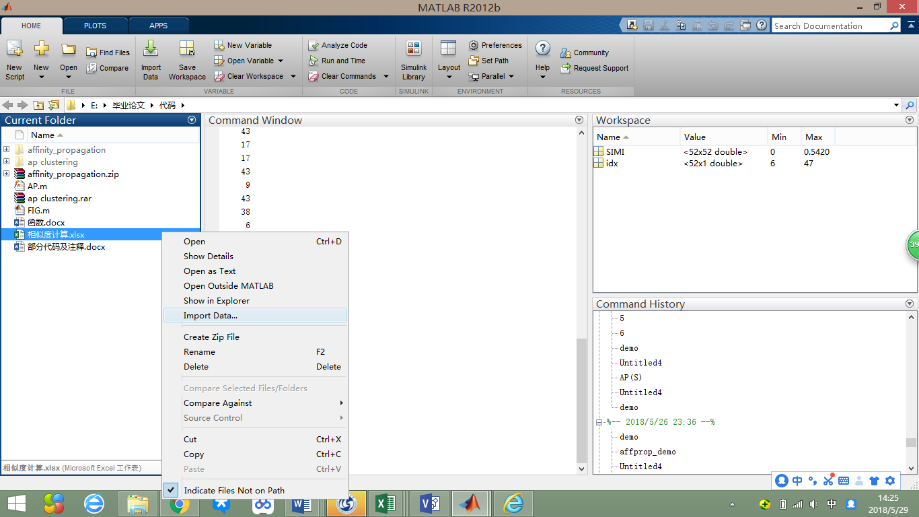Switch to the PLOTS tab
The height and width of the screenshot is (517, 919).
tap(95, 25)
